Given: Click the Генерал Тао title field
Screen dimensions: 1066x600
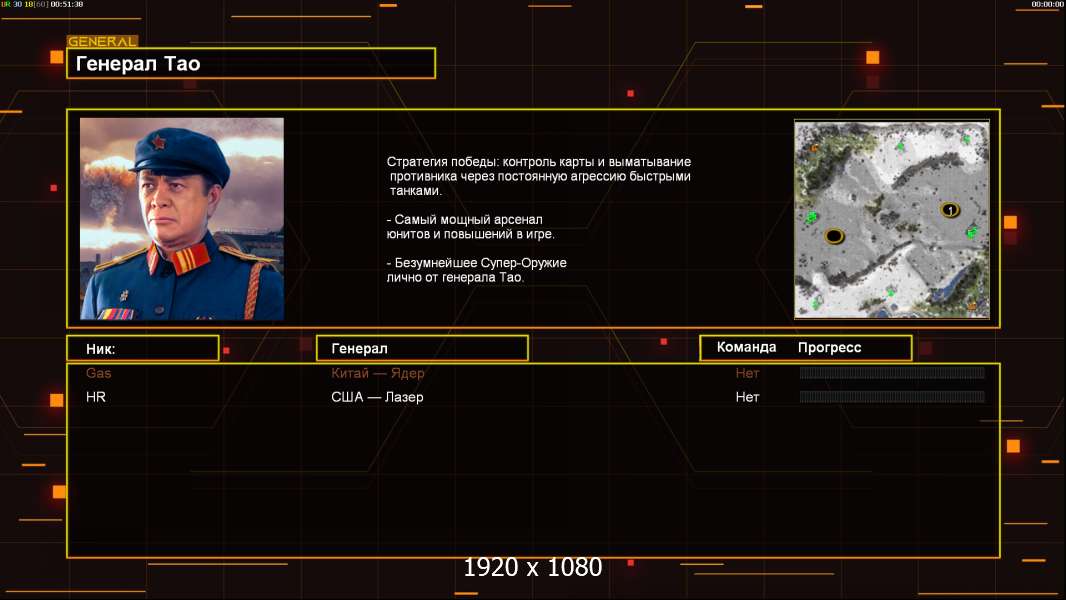Looking at the screenshot, I should coord(251,63).
